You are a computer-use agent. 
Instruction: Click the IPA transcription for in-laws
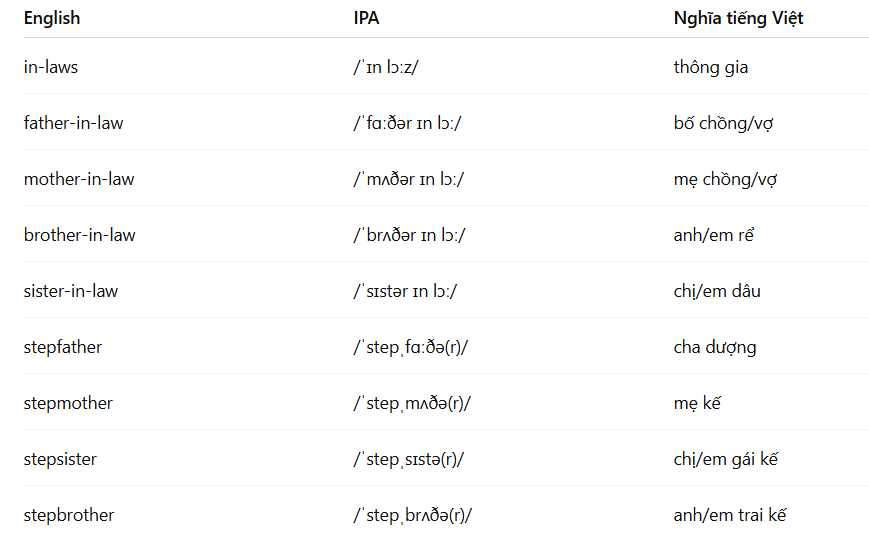pos(386,67)
